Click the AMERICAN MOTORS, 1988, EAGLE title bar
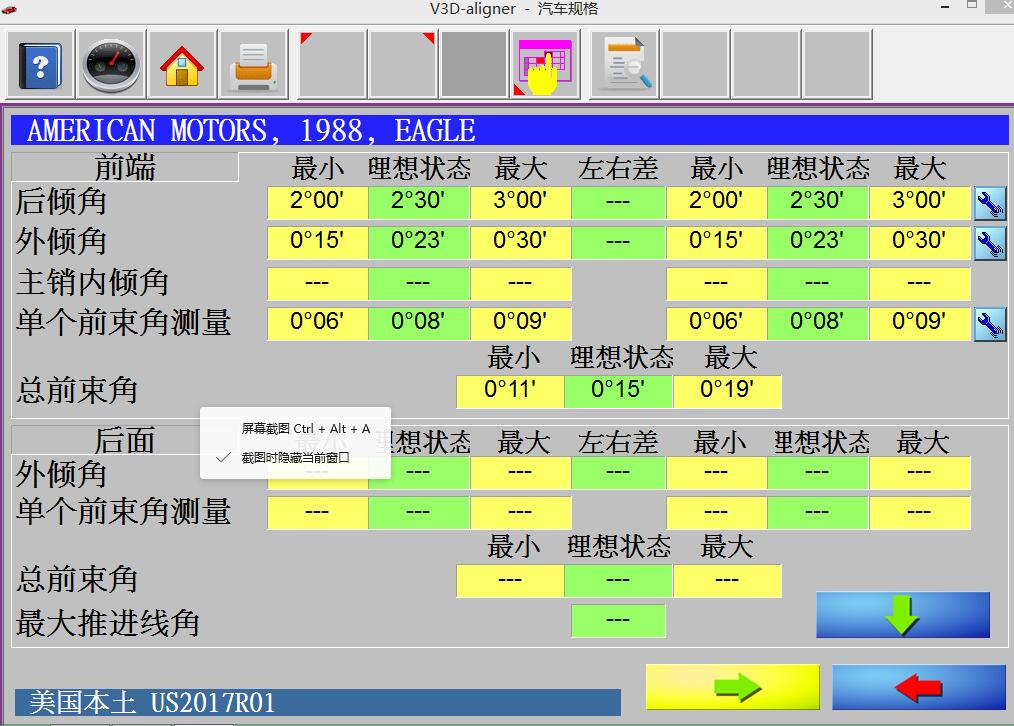The image size is (1014, 726). pyautogui.click(x=509, y=131)
